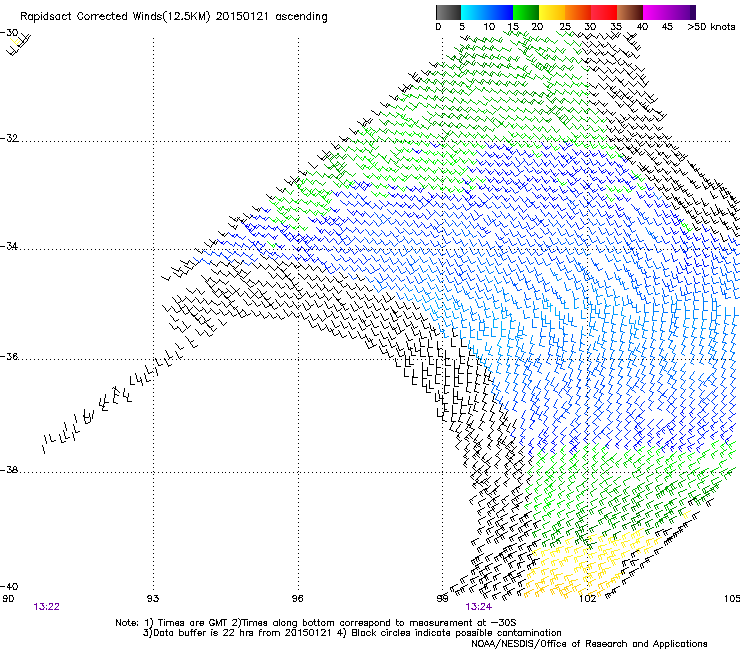Click the blue 10-15 knots legend swatch
This screenshot has height=650, width=740.
coord(500,12)
